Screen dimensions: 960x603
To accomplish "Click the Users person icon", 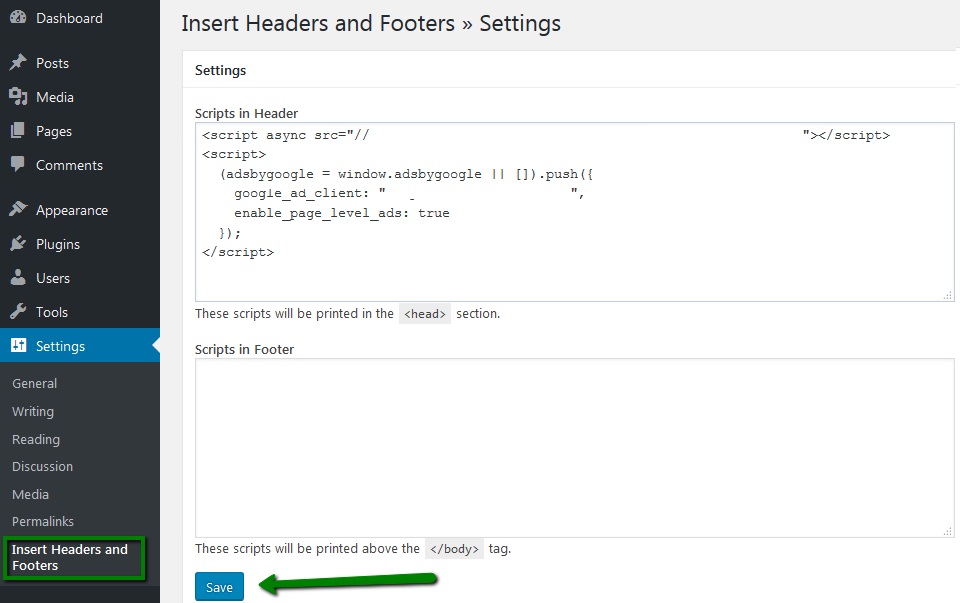I will point(18,277).
